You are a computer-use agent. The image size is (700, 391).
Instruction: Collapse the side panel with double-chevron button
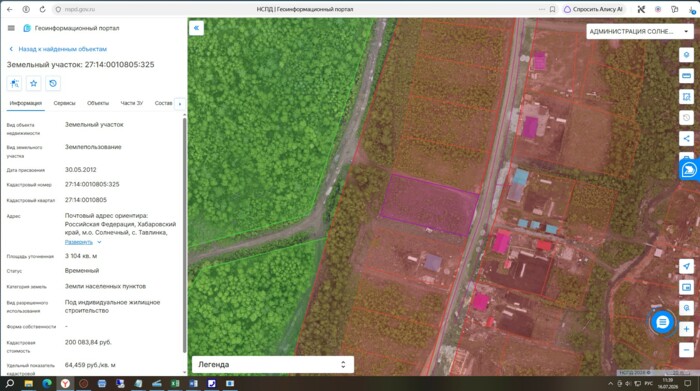(196, 28)
